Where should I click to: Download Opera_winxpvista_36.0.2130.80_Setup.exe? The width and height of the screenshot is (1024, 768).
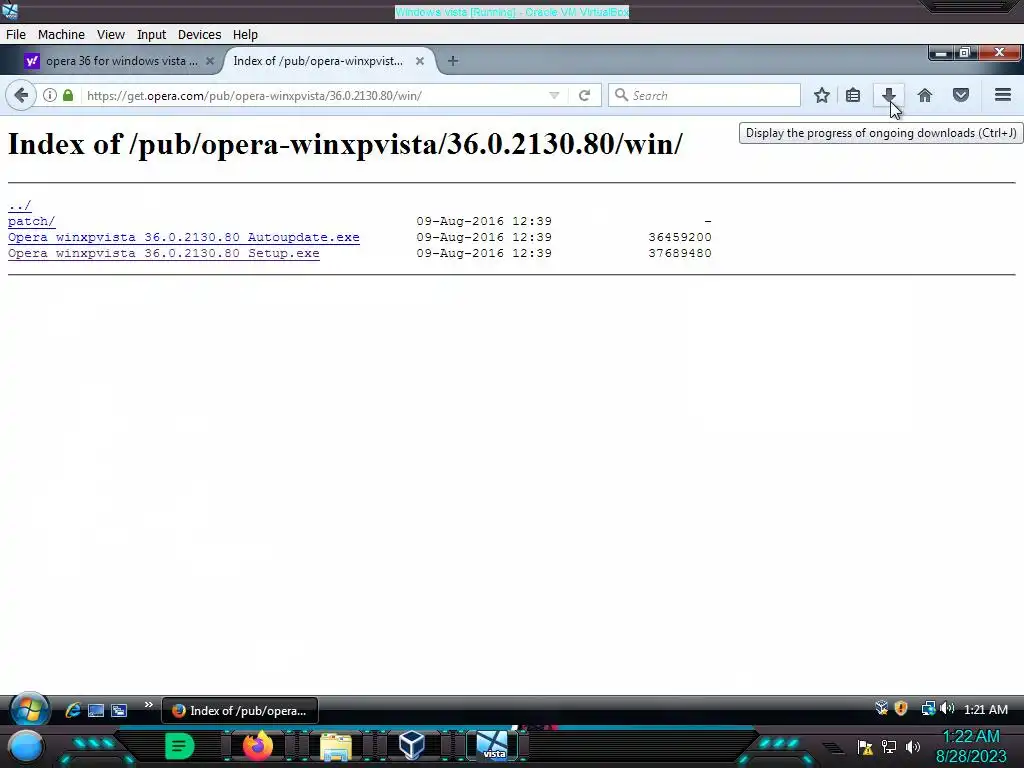click(x=164, y=253)
